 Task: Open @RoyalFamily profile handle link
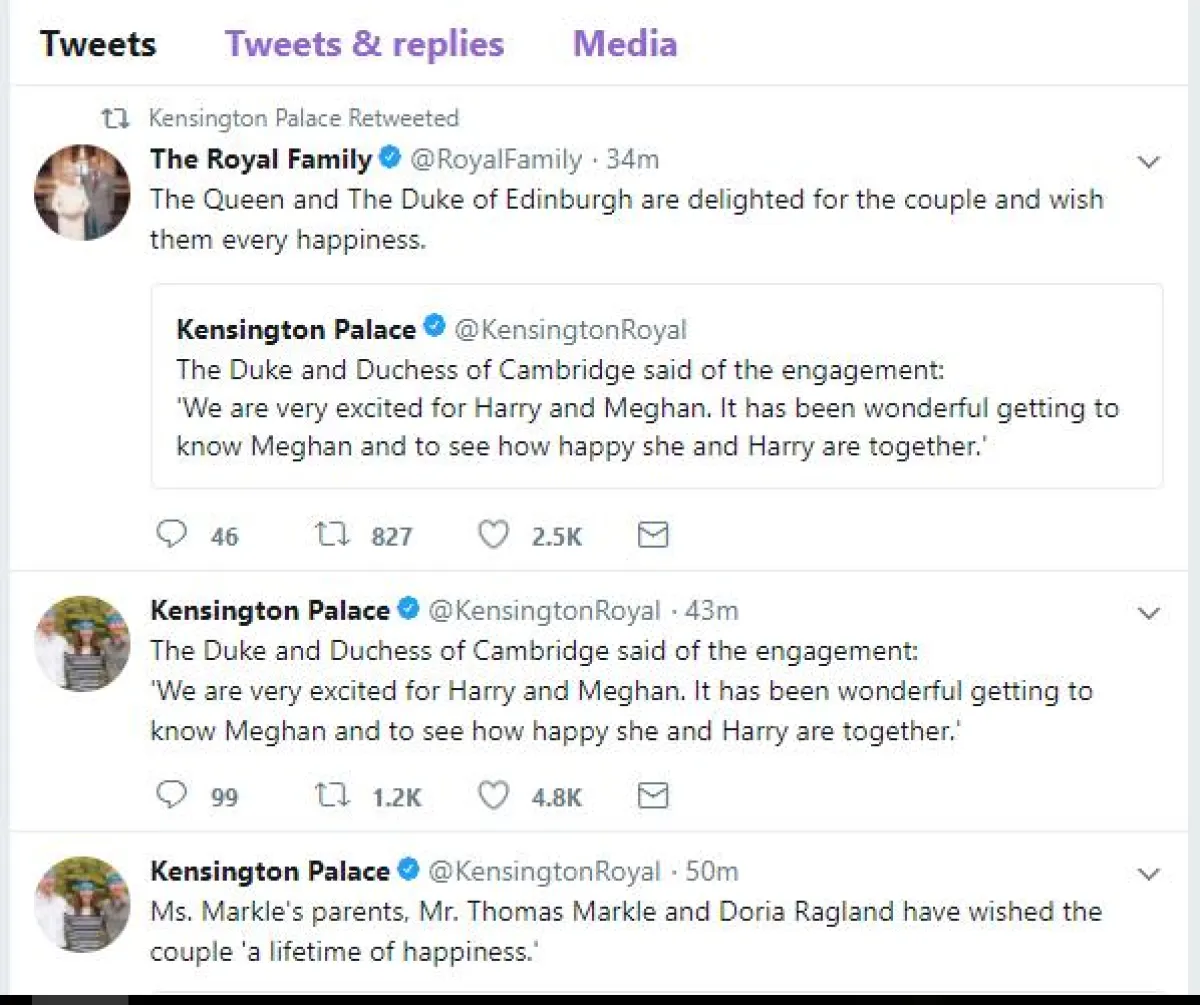pyautogui.click(x=496, y=159)
